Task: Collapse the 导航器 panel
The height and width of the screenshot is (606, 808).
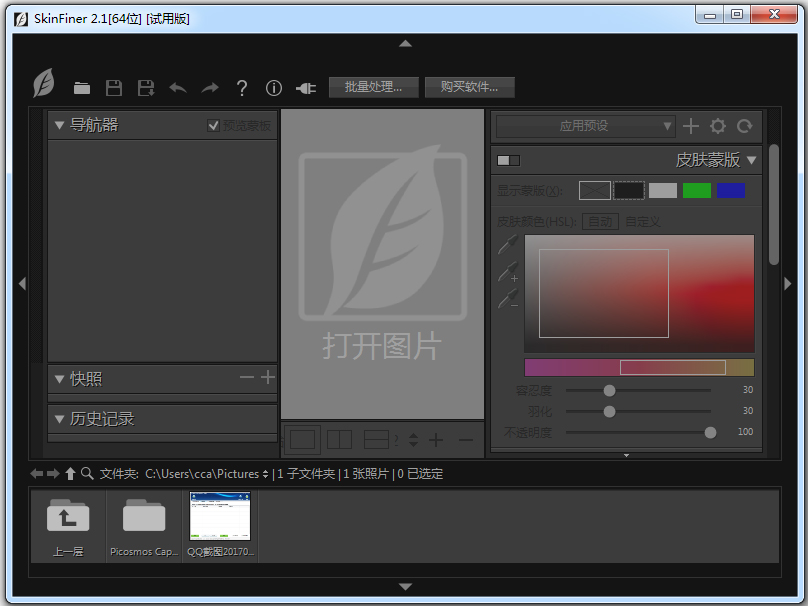Action: 59,125
